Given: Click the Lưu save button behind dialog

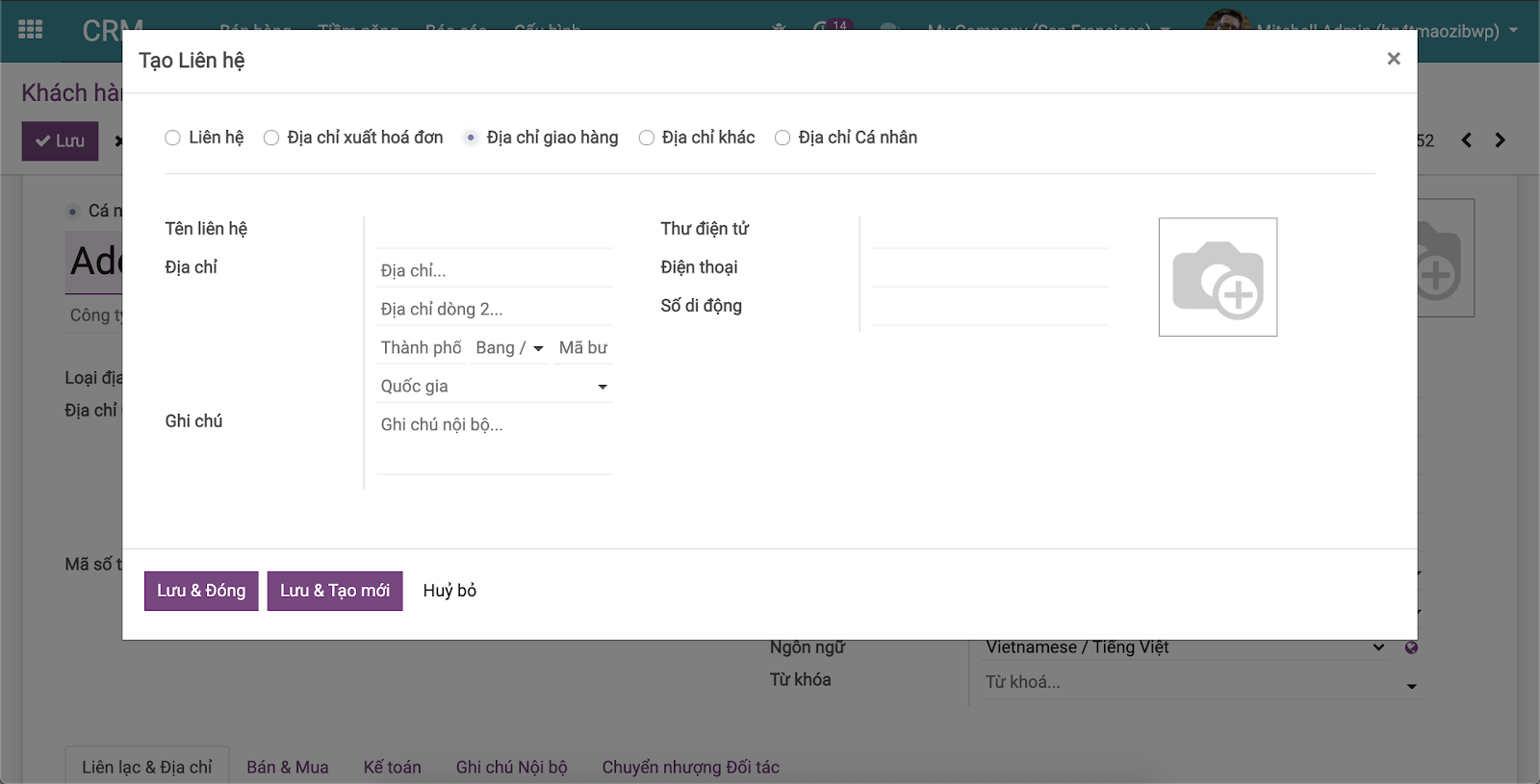Looking at the screenshot, I should (61, 141).
